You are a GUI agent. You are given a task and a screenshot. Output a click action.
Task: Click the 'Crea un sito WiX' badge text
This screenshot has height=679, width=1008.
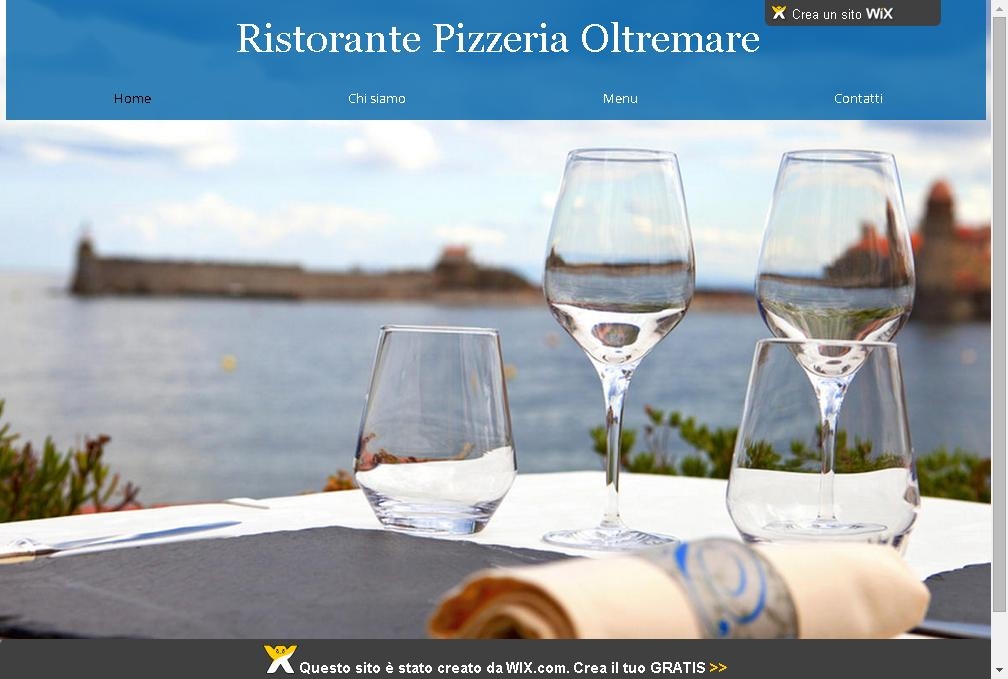coord(842,14)
